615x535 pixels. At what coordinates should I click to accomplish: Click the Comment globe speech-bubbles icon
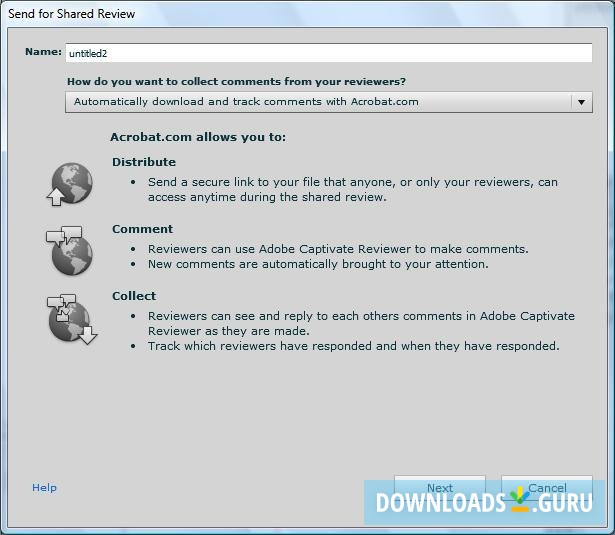(x=69, y=250)
